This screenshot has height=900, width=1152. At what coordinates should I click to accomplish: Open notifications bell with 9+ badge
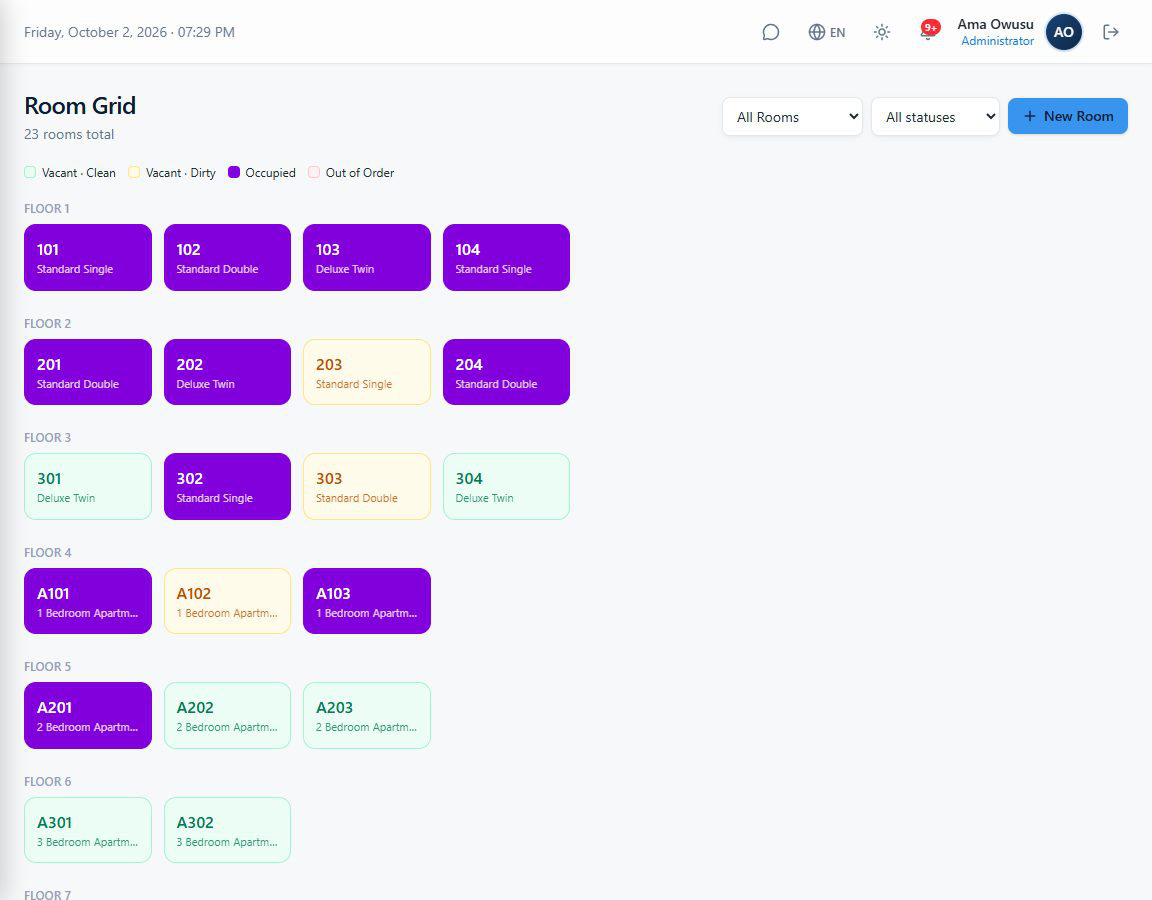928,32
